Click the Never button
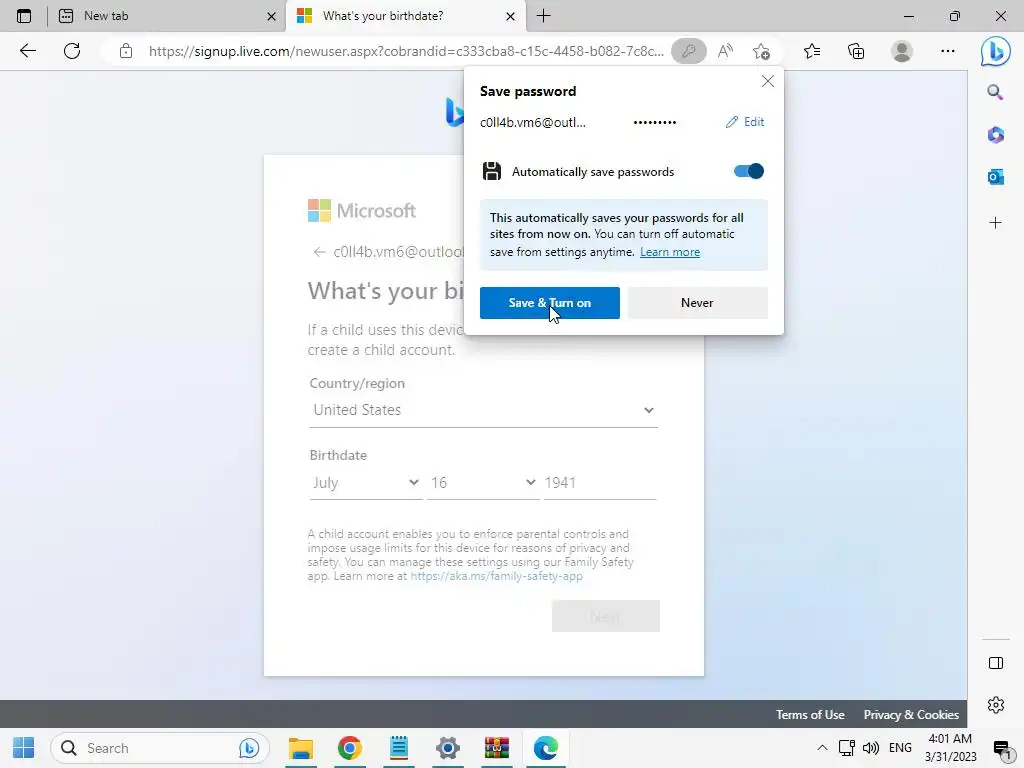Viewport: 1024px width, 768px height. (697, 303)
